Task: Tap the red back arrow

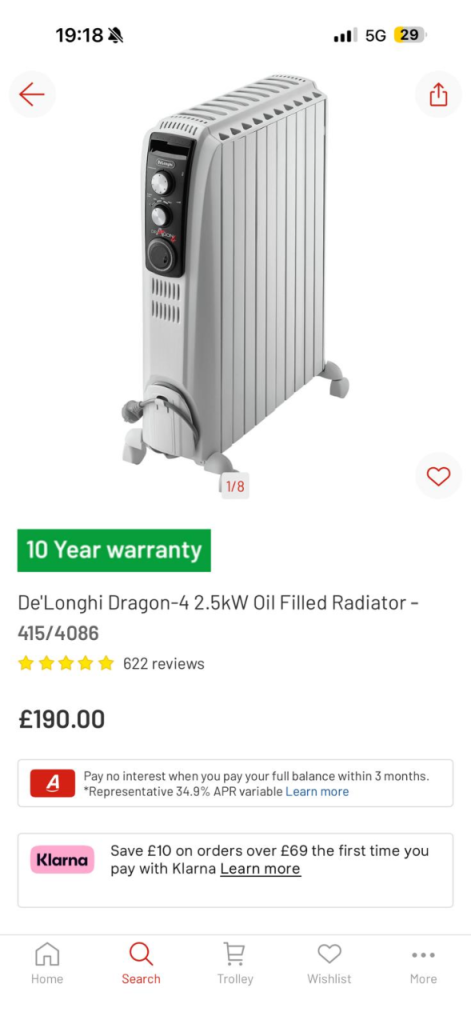Action: (x=32, y=95)
